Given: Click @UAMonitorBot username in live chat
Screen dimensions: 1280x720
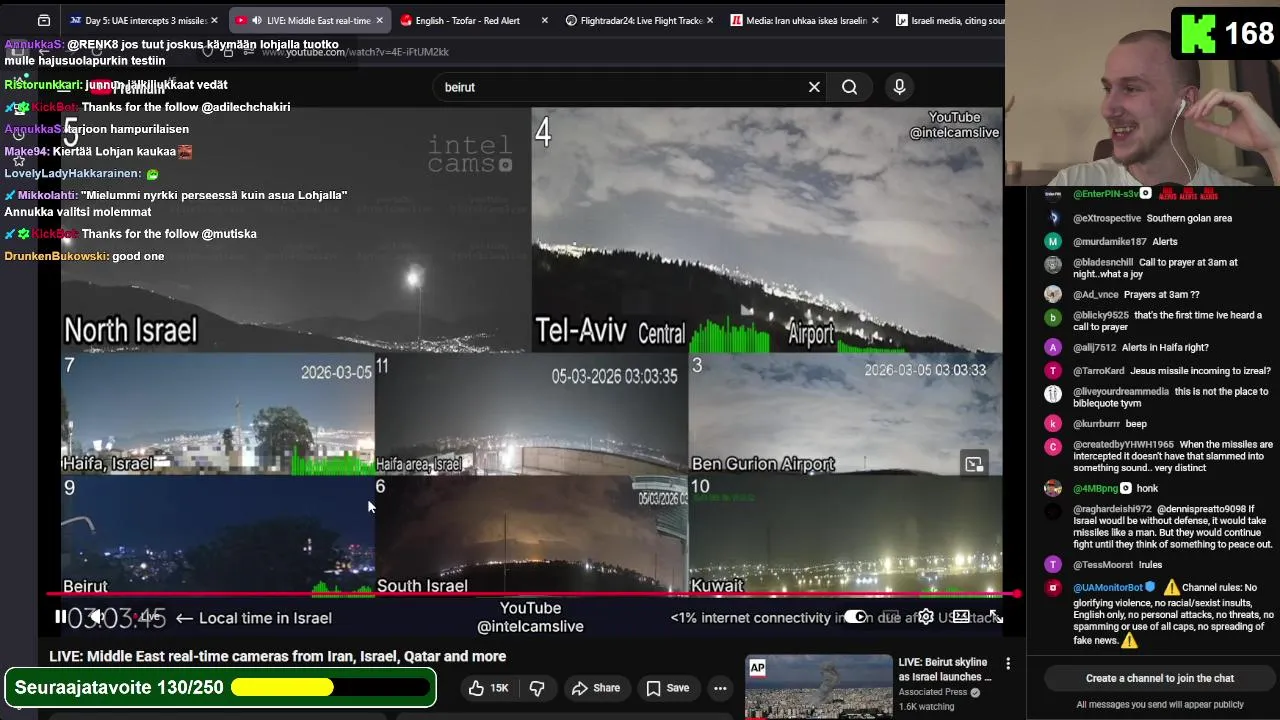Looking at the screenshot, I should pyautogui.click(x=1108, y=588).
